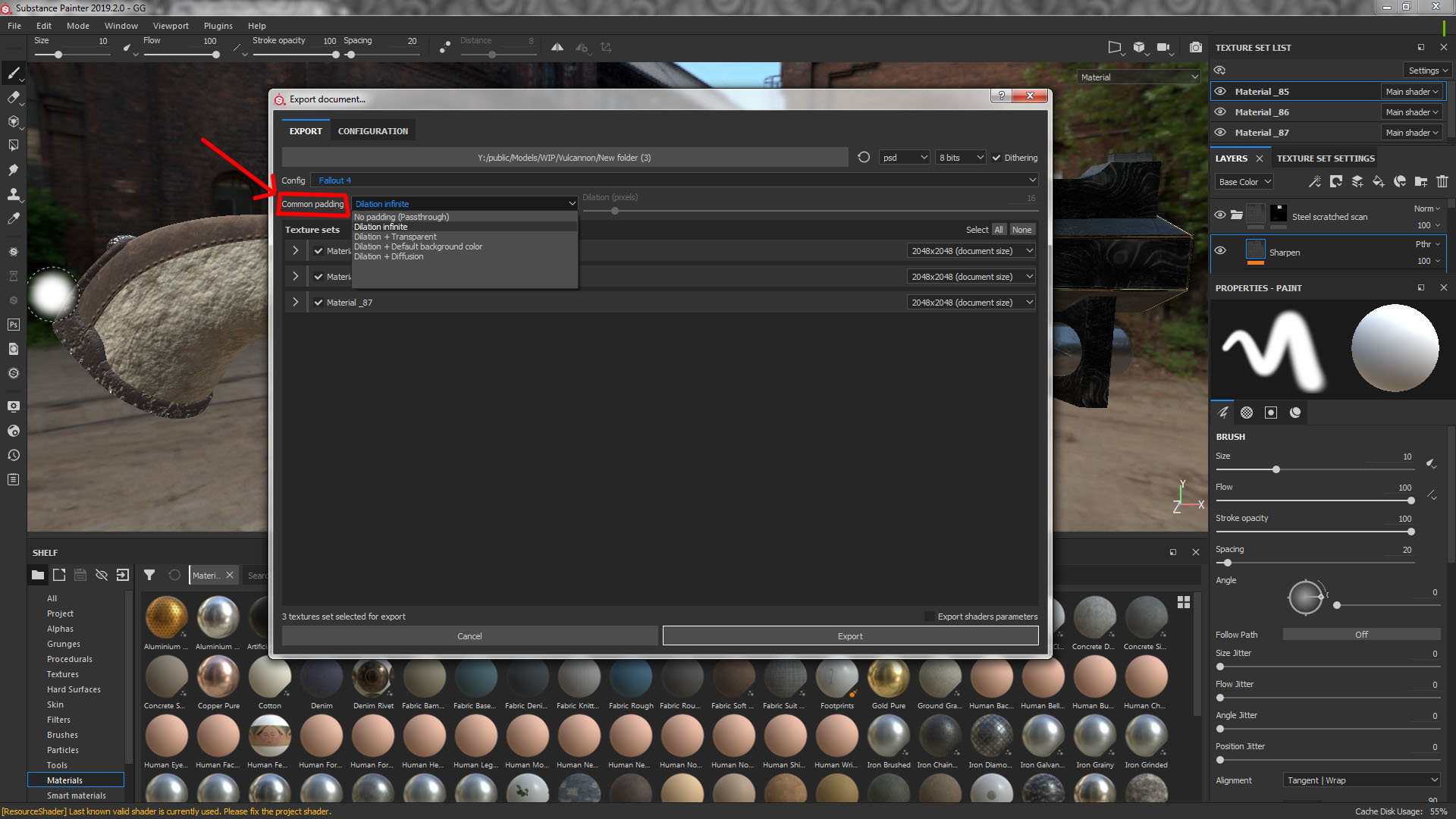Select the Eraser tool
Viewport: 1456px width, 819px height.
click(x=13, y=97)
